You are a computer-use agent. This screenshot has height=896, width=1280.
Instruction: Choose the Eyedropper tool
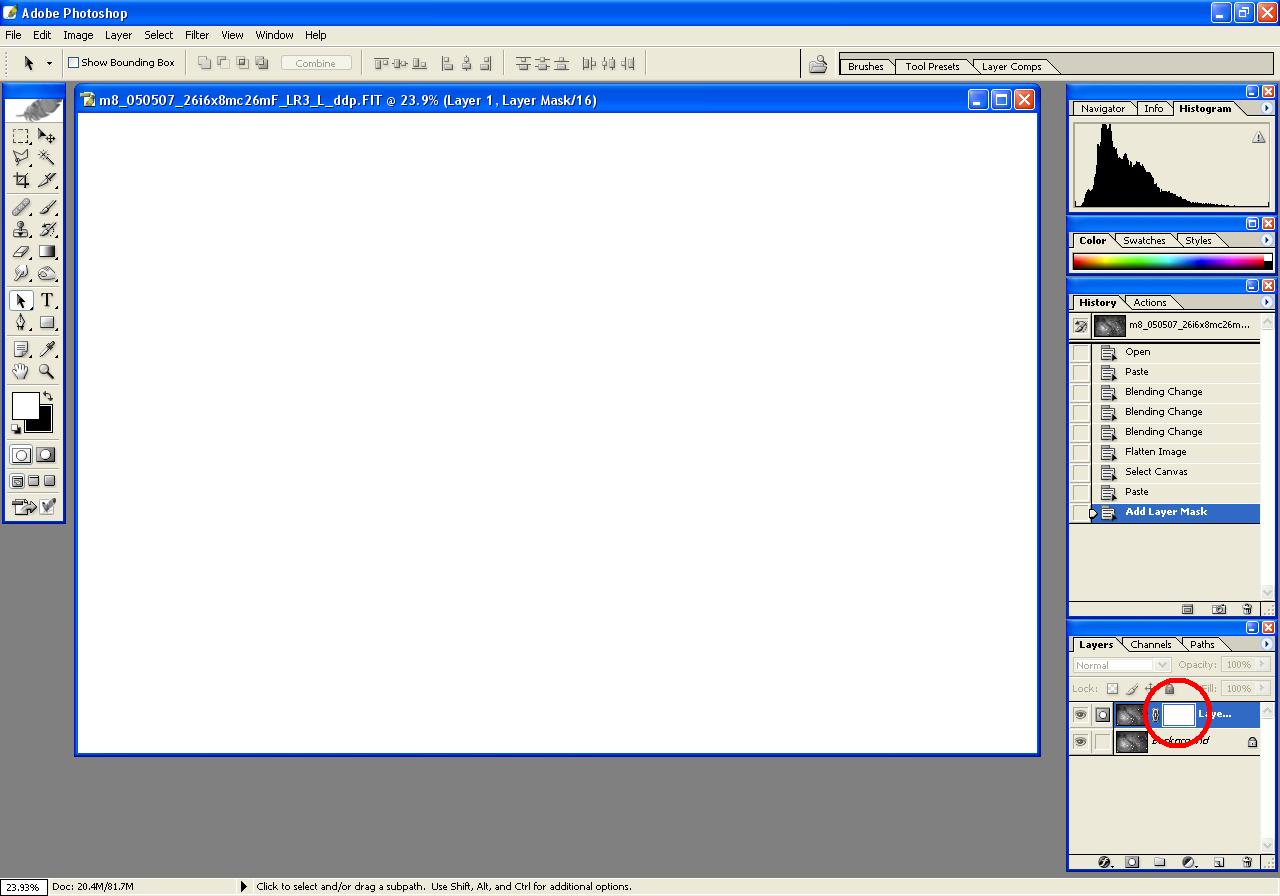[x=46, y=349]
